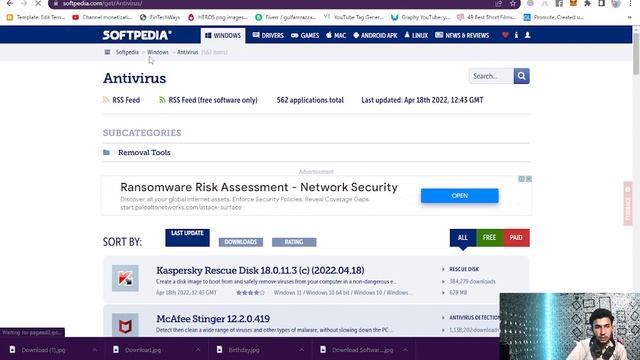Click Antivirus breadcrumb link

tap(187, 52)
